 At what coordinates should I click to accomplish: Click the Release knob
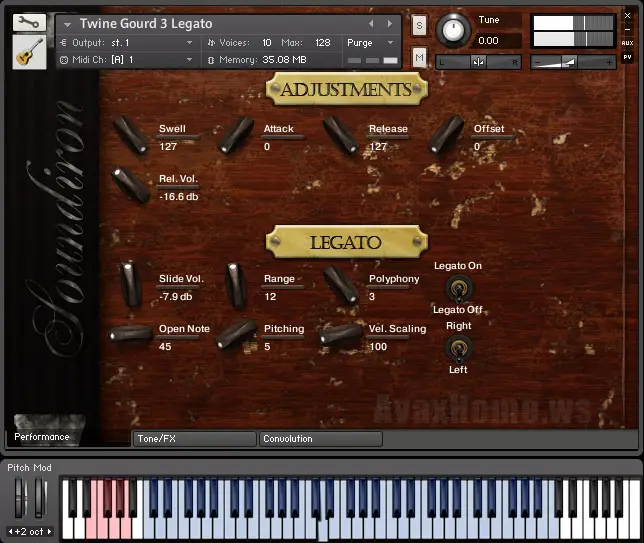click(x=341, y=135)
